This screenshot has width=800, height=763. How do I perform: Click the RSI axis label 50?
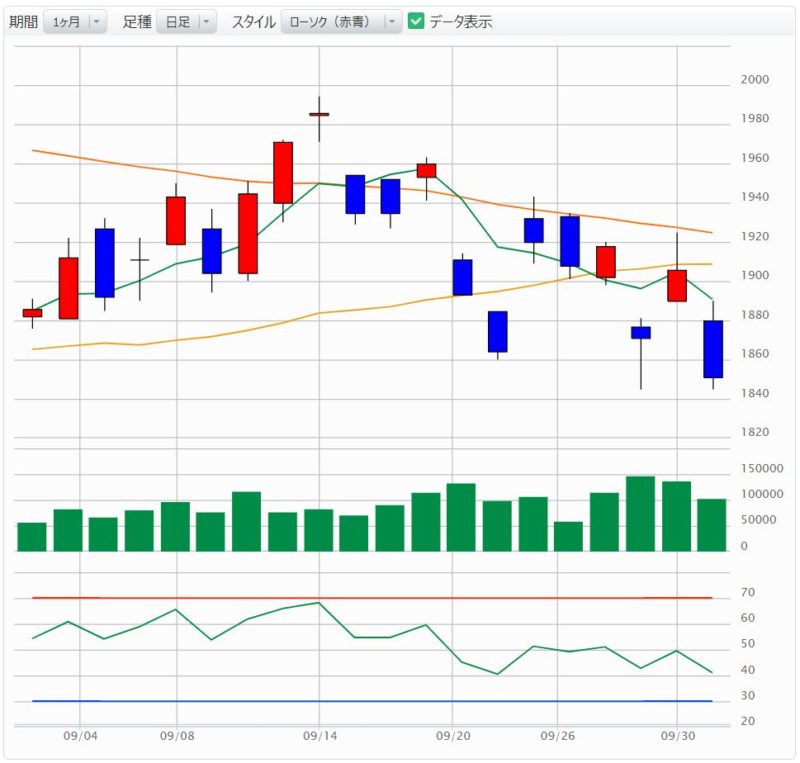click(747, 644)
